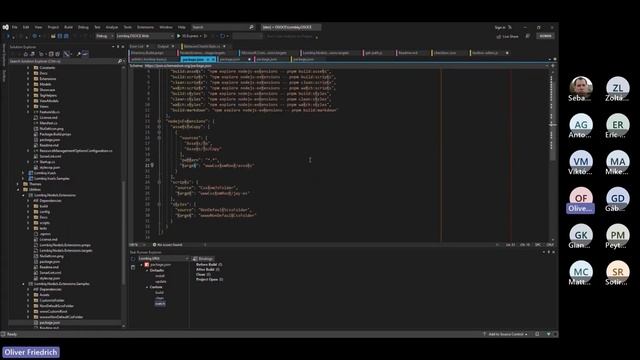Viewport: 640px width, 360px height.
Task: Click the editor vertical scrollbar
Action: click(x=553, y=155)
